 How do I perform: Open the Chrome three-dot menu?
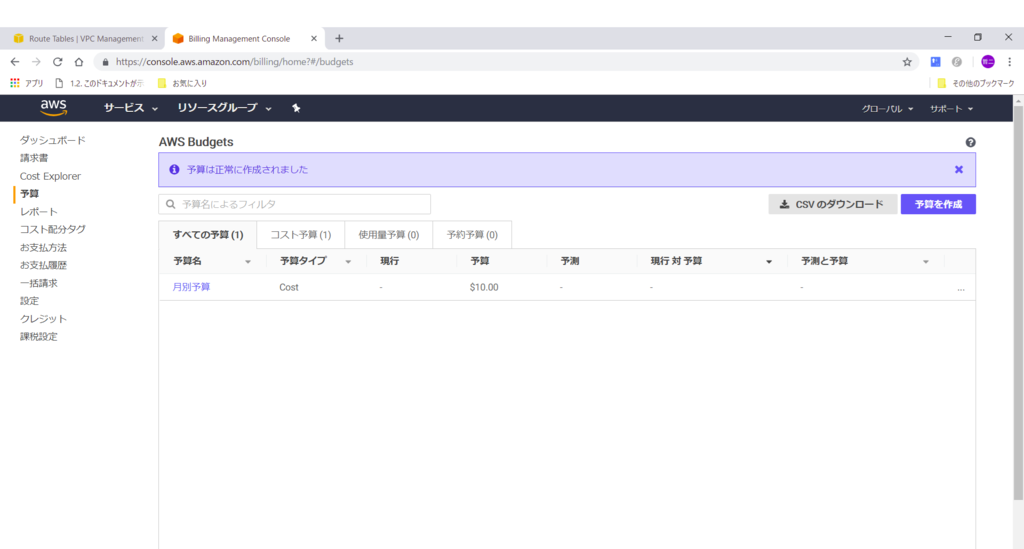point(1010,62)
